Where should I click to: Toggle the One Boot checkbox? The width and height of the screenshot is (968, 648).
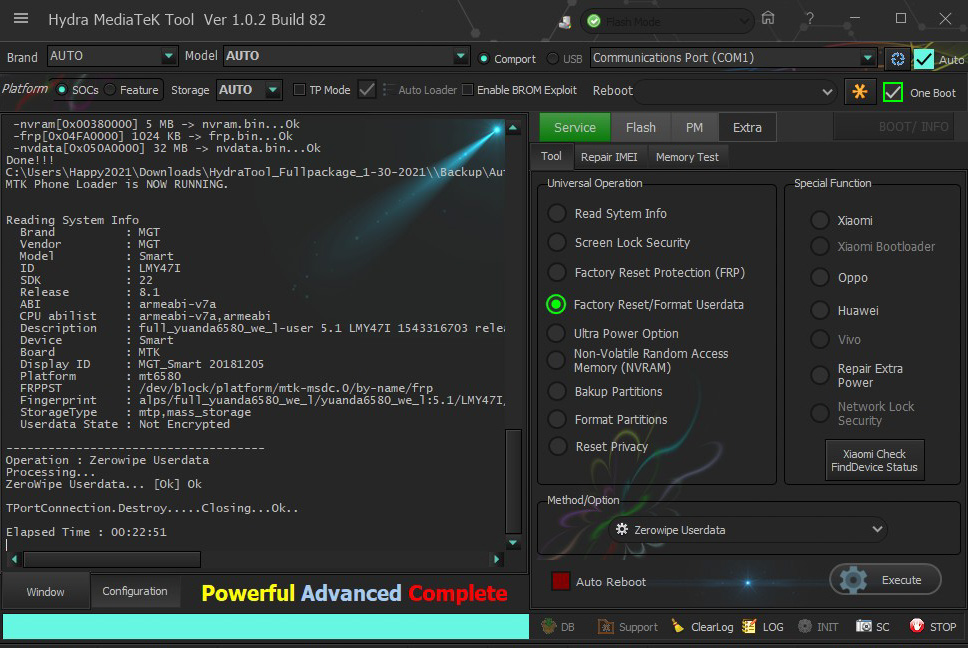click(893, 93)
